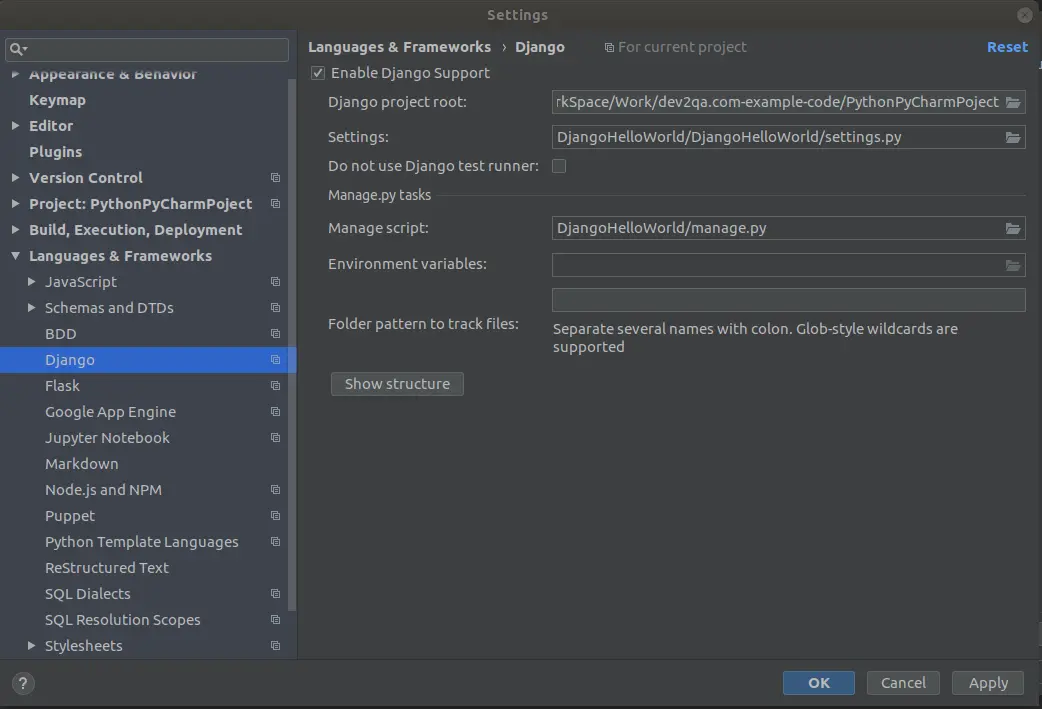This screenshot has width=1042, height=709.
Task: Collapse Languages & Frameworks section
Action: click(x=15, y=256)
